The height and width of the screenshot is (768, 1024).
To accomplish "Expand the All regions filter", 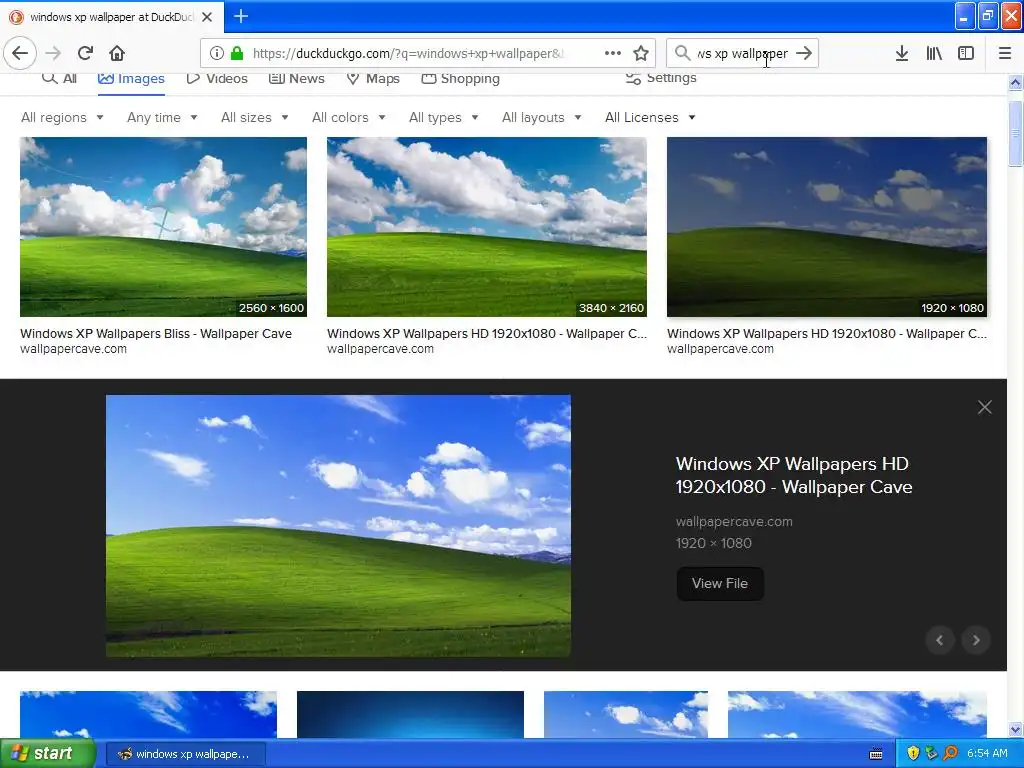I will (62, 118).
